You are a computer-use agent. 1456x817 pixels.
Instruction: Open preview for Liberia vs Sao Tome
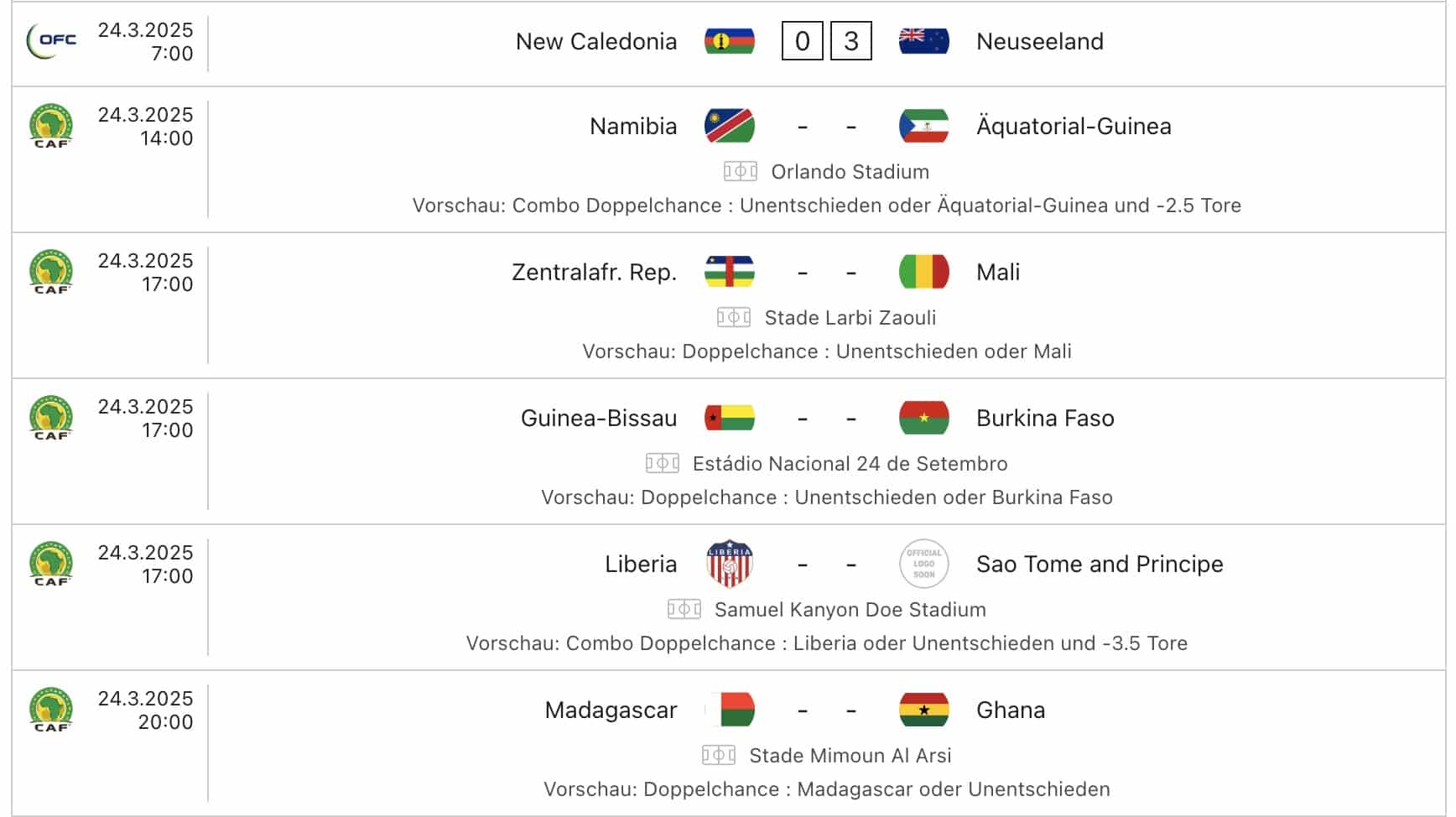[x=827, y=643]
